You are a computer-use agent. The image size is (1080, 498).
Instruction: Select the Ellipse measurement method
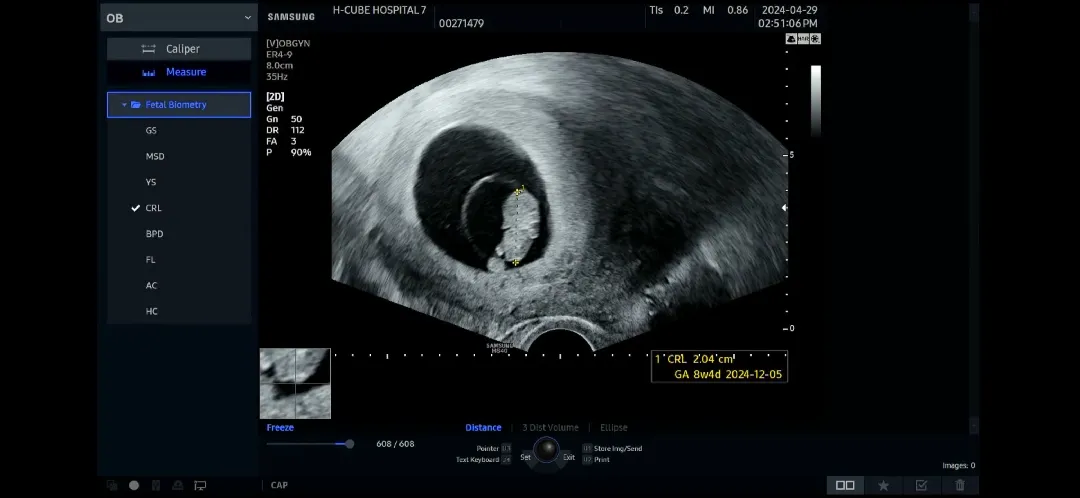click(x=614, y=428)
